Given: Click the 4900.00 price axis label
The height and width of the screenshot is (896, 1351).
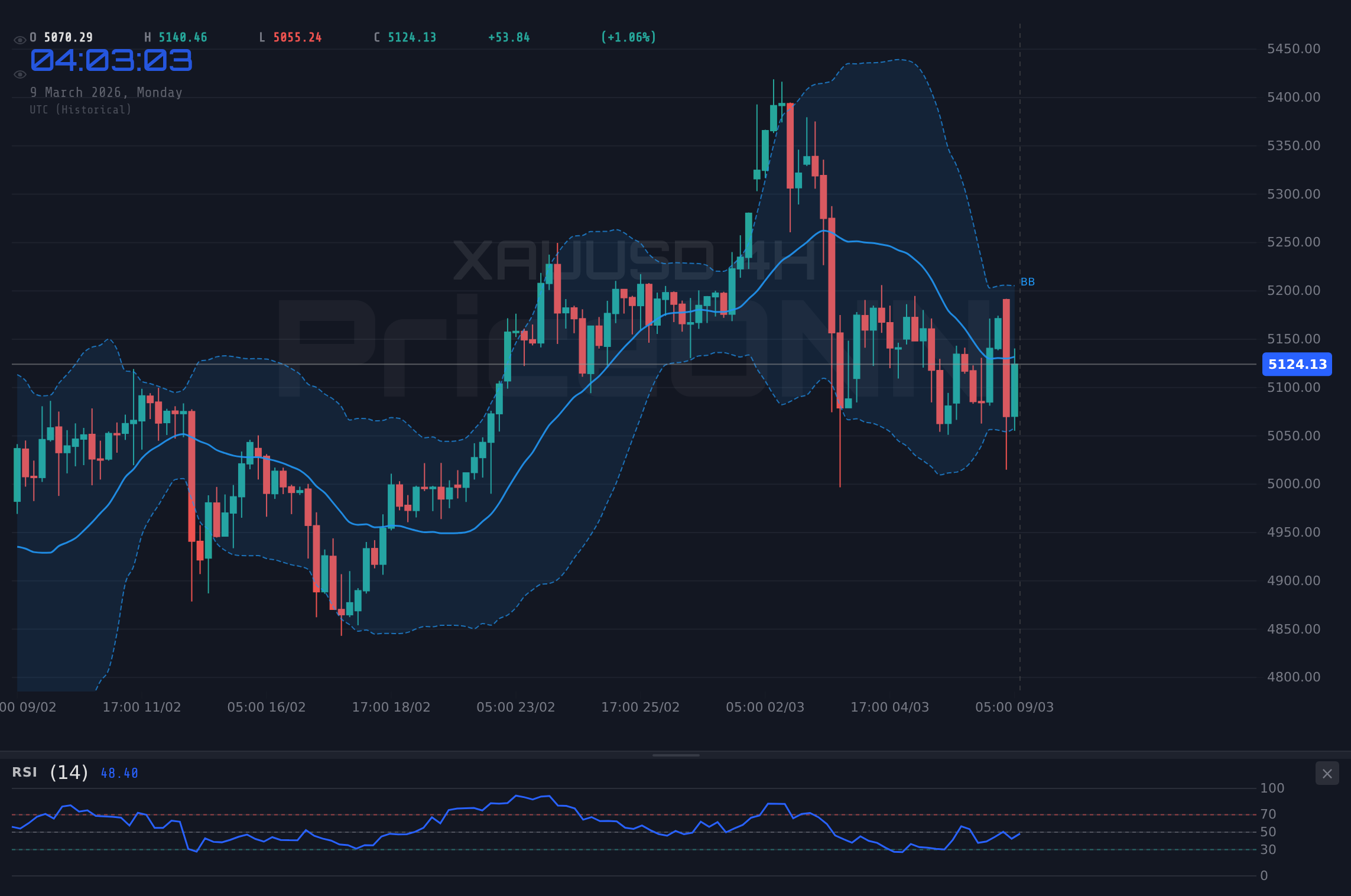Looking at the screenshot, I should (x=1294, y=580).
